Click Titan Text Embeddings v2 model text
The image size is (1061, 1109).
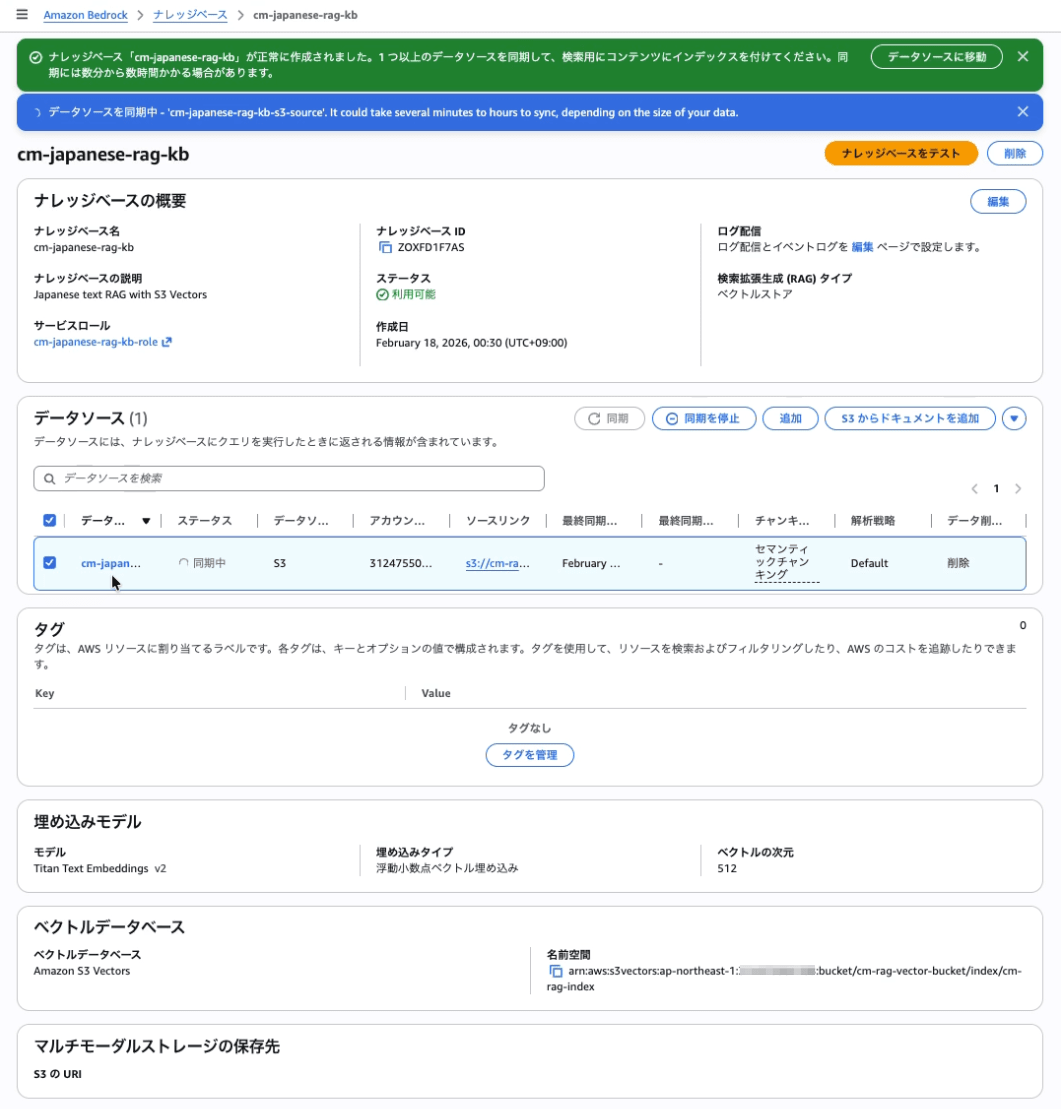pyautogui.click(x=100, y=869)
